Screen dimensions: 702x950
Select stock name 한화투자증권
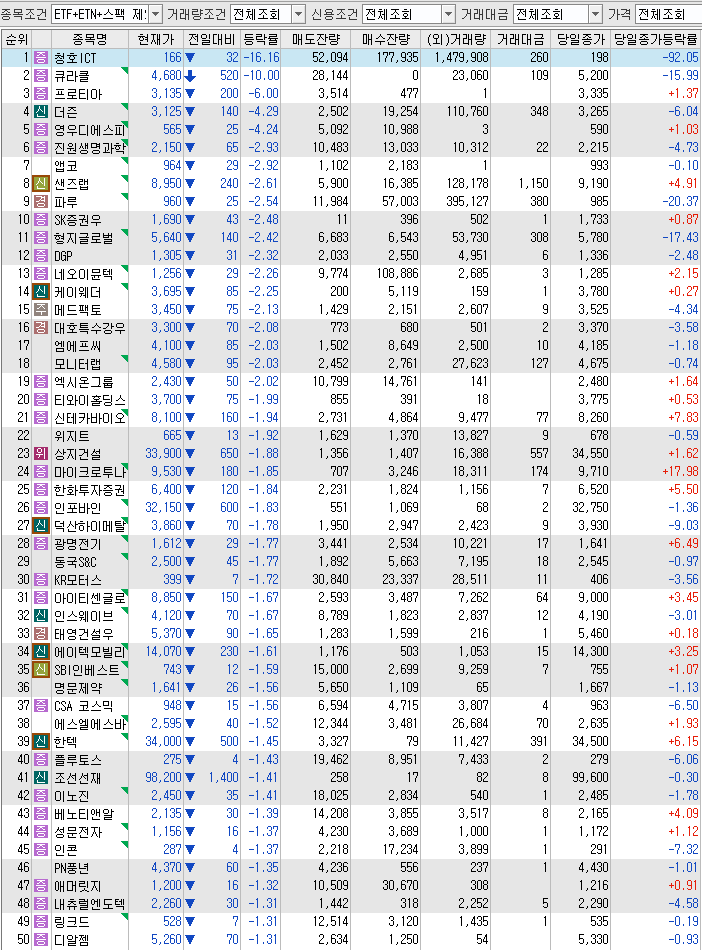click(90, 490)
